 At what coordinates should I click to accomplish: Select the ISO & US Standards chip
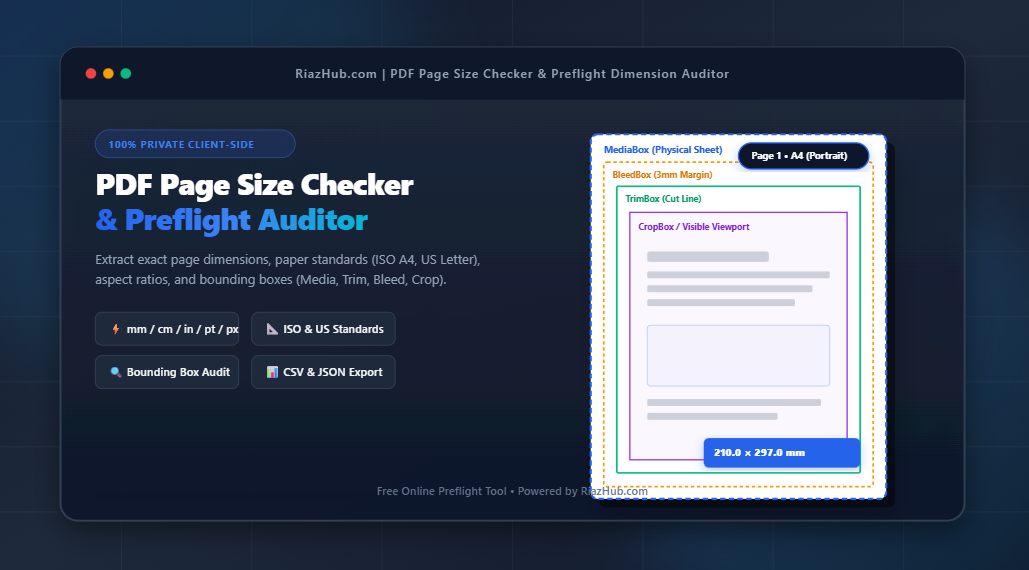tap(324, 329)
